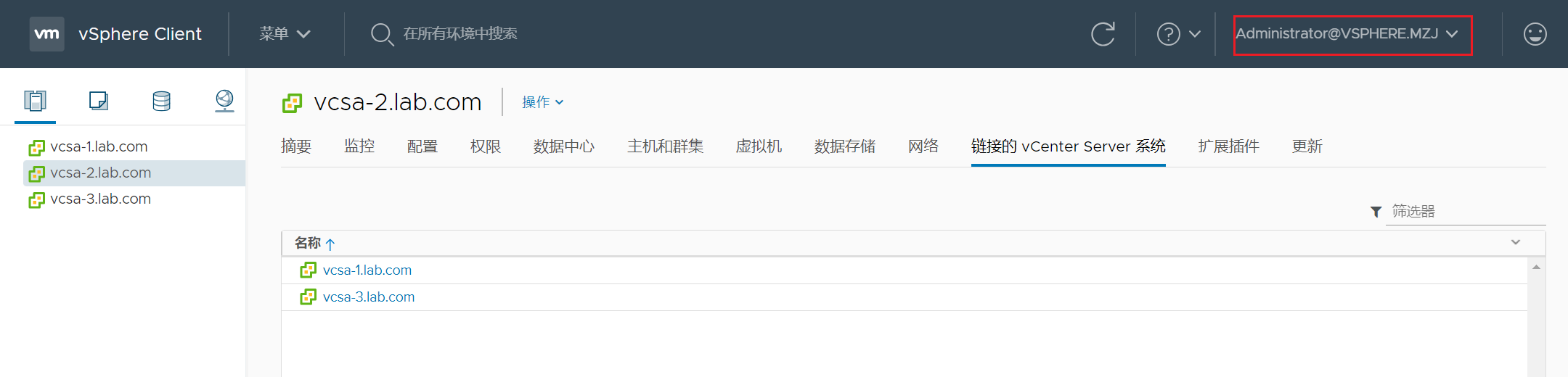Select vcsa-1.lab.com in the inventory tree
1568x377 pixels.
pos(99,147)
